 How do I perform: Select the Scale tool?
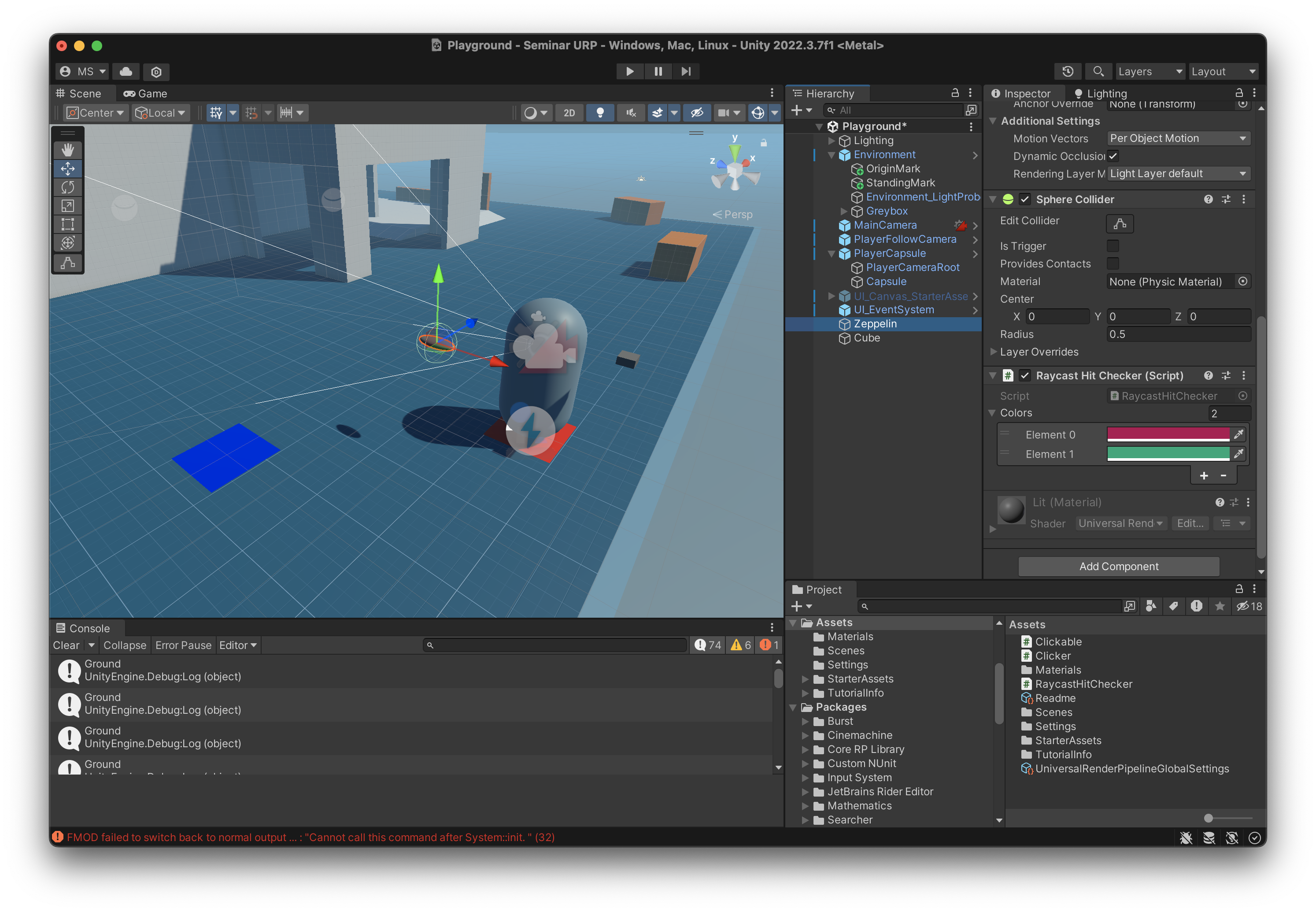pyautogui.click(x=67, y=206)
